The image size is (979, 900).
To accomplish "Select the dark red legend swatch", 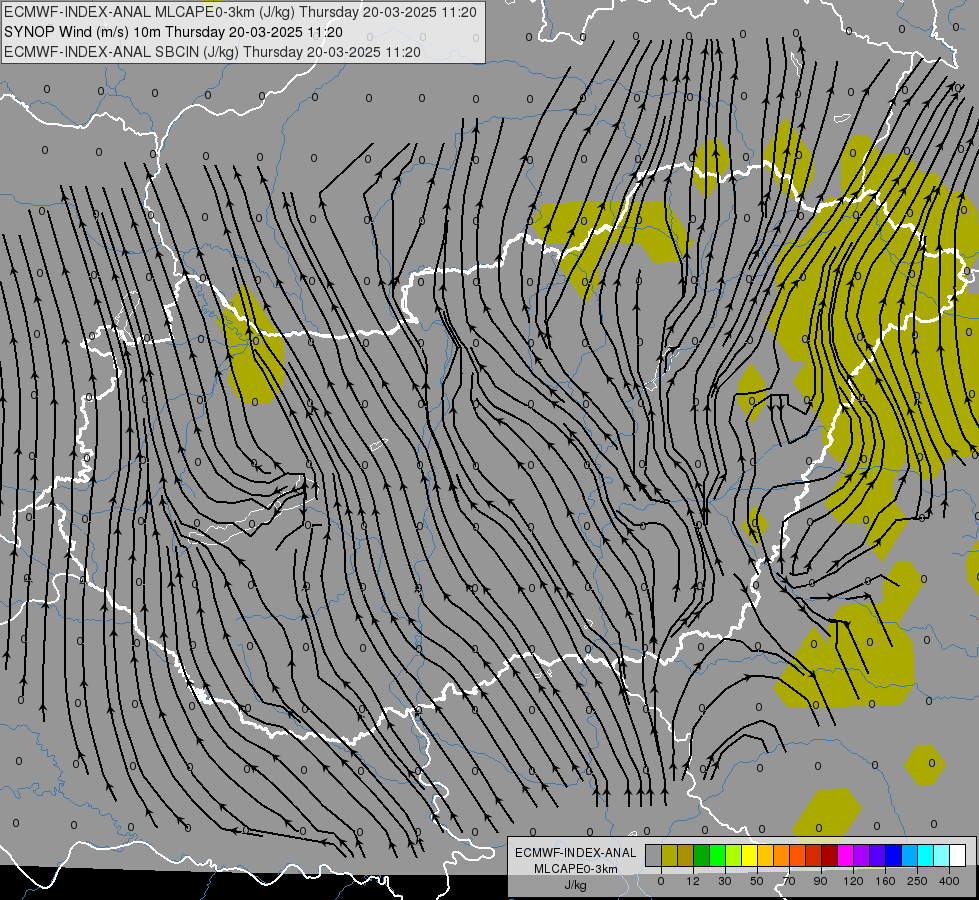I will coord(830,855).
